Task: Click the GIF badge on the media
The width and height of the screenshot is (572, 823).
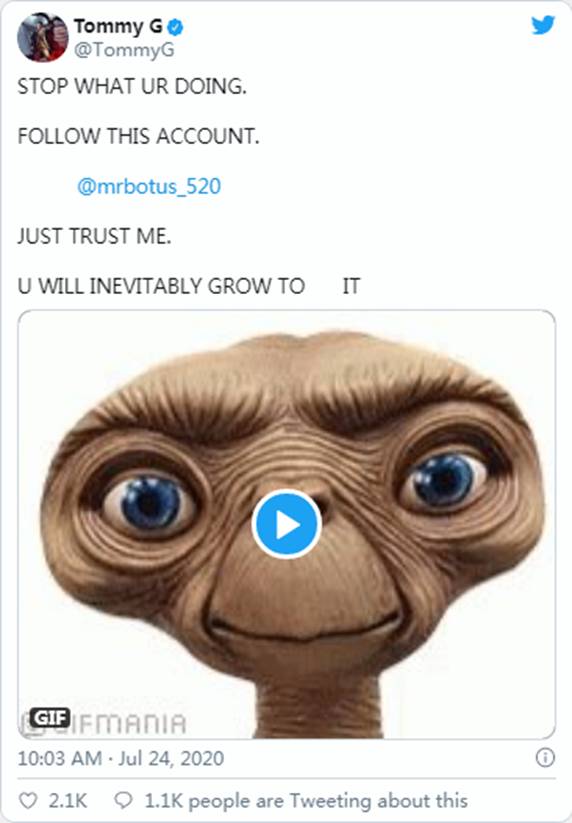Action: tap(50, 718)
